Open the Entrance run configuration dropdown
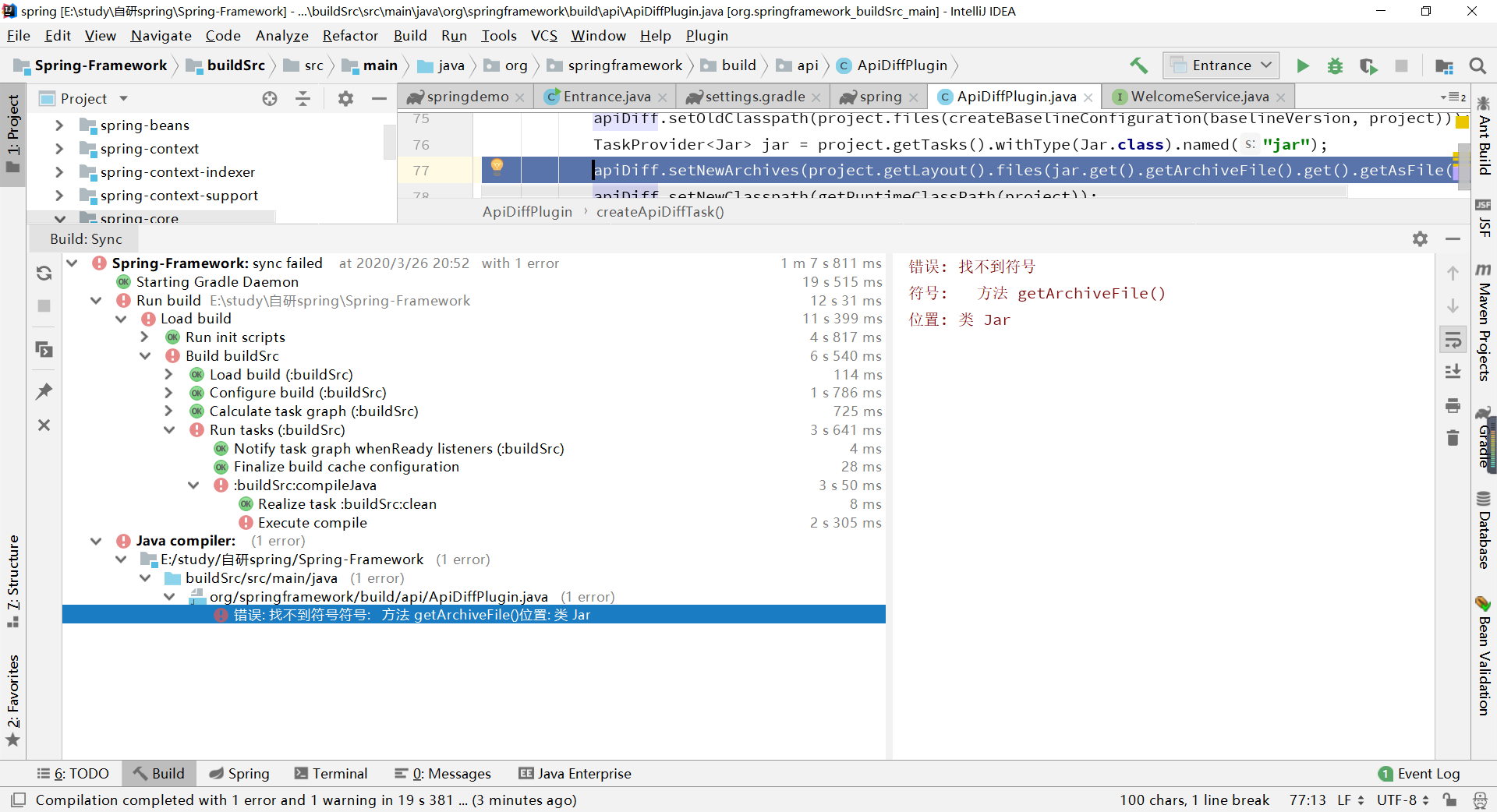Image resolution: width=1497 pixels, height=812 pixels. (x=1221, y=65)
